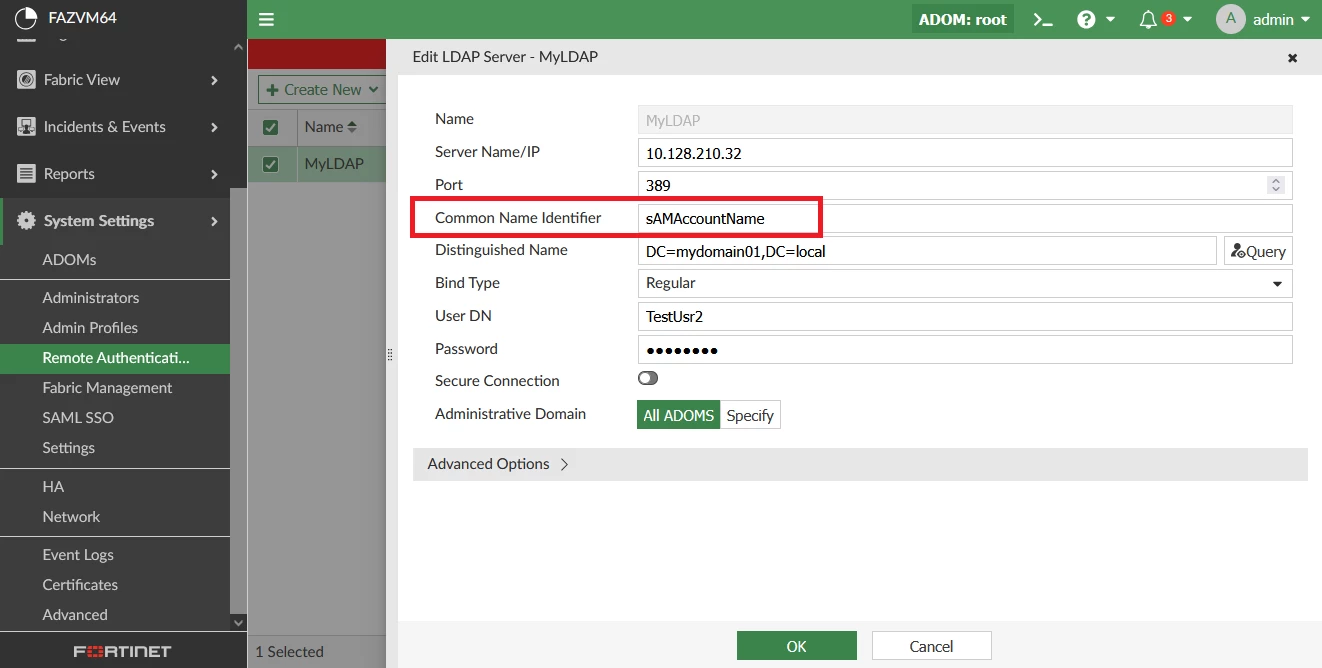Click Cancel in the dialog

click(x=931, y=646)
